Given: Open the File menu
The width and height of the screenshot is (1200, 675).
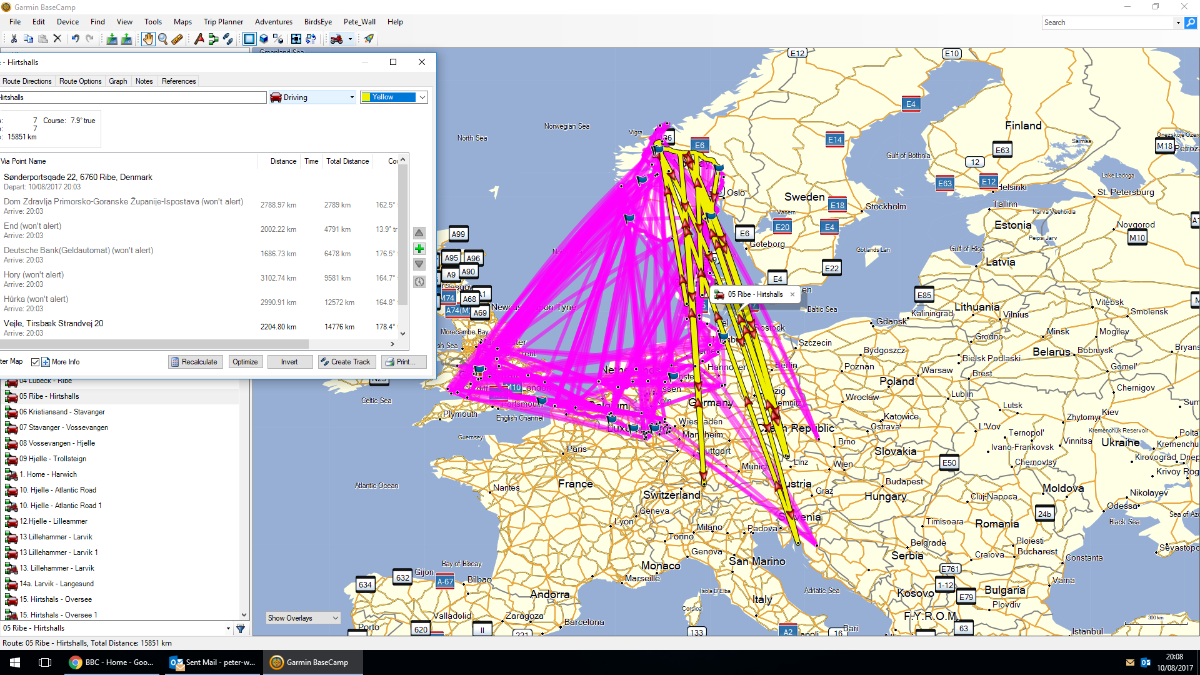Looking at the screenshot, I should (x=15, y=21).
